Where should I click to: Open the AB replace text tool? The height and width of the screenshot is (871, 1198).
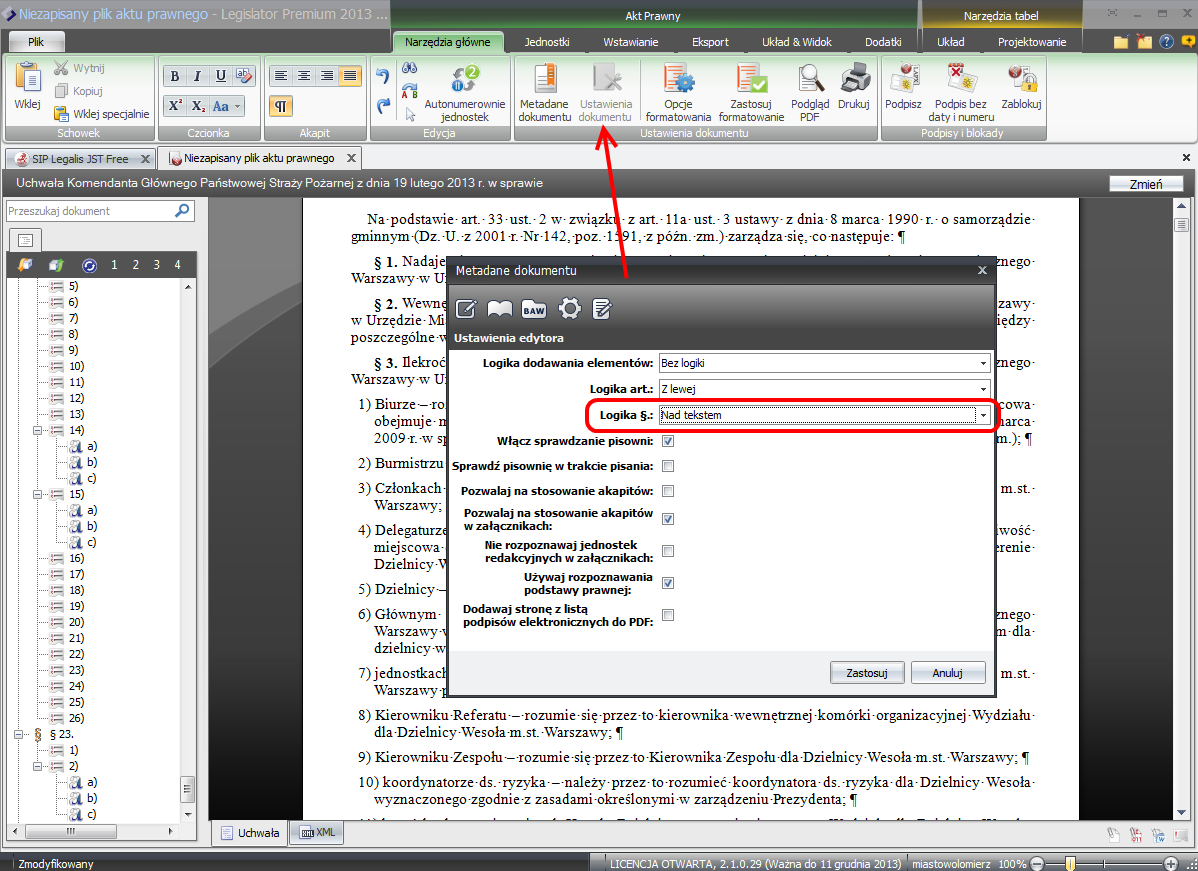coord(410,91)
